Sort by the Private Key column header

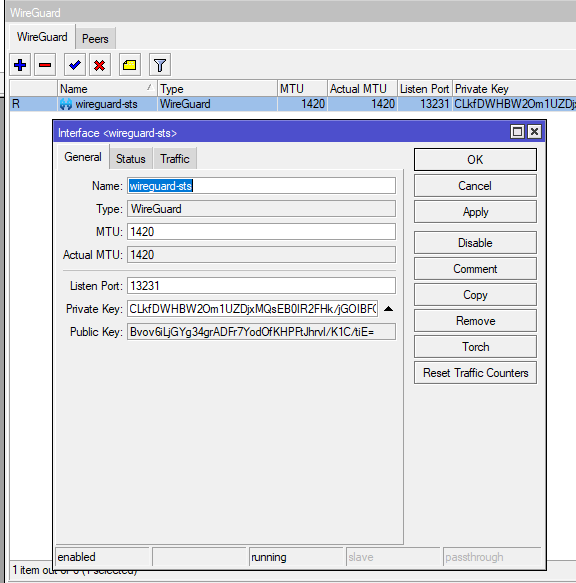coord(514,88)
